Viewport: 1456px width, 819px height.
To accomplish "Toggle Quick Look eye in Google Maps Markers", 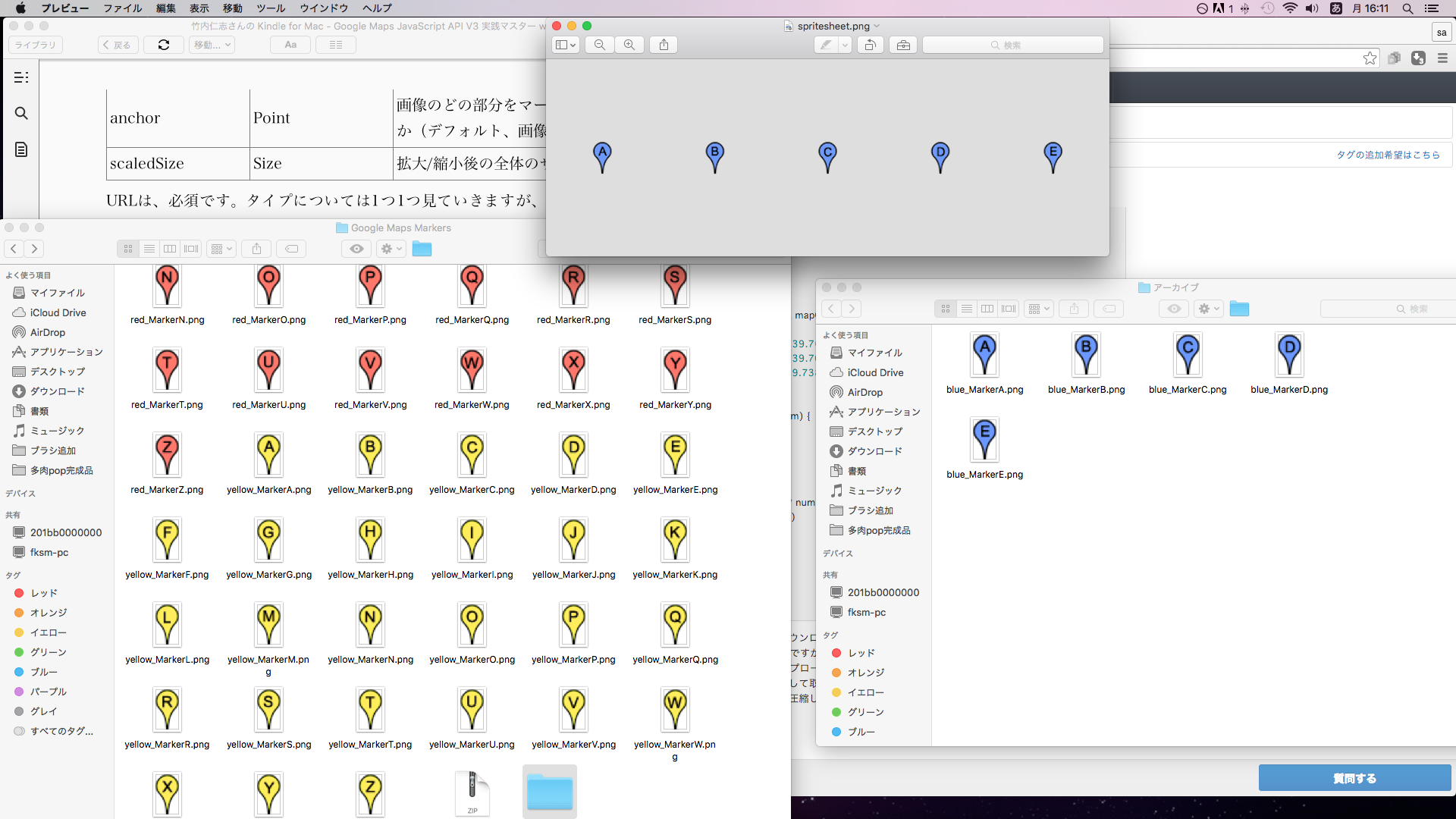I will point(356,249).
